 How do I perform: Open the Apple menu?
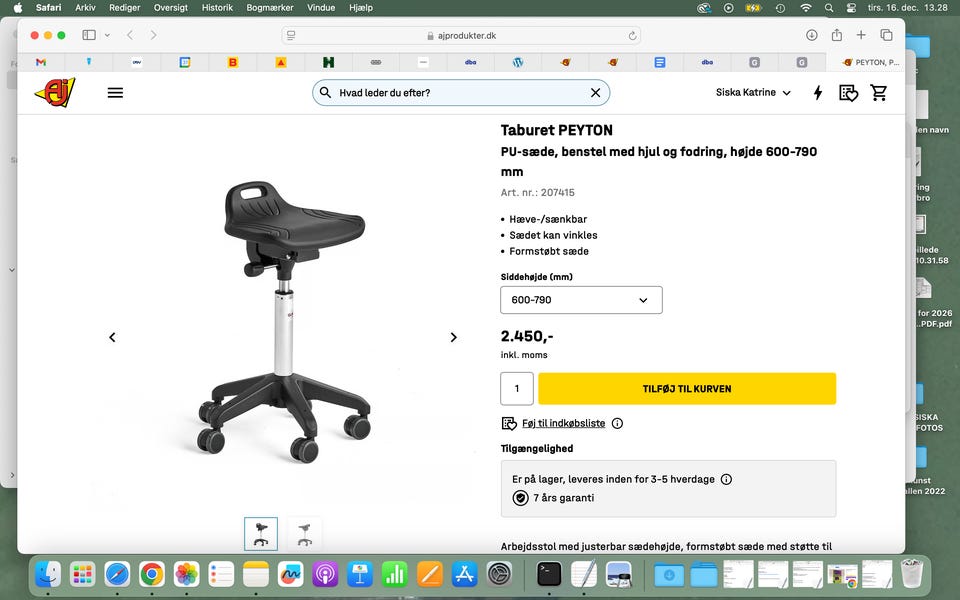[x=18, y=7]
